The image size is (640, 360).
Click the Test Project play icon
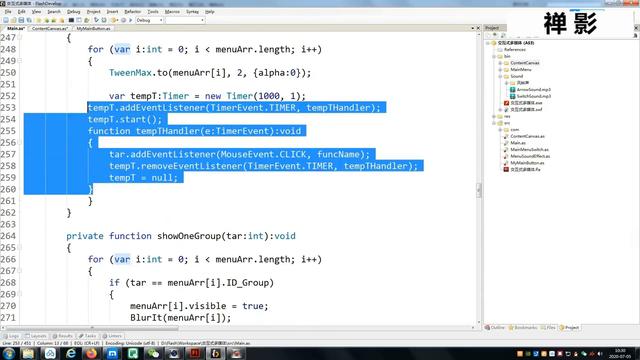click(x=131, y=20)
